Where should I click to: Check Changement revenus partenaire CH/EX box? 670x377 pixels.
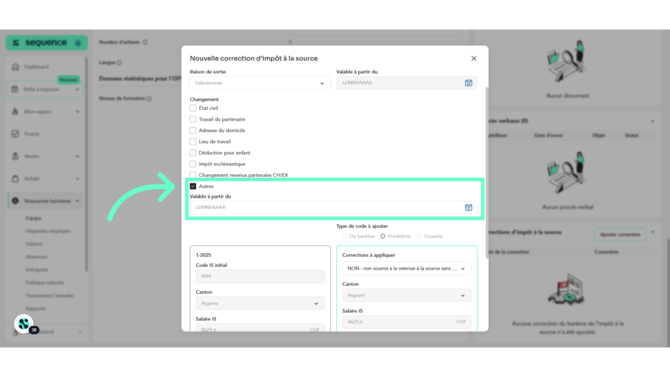[193, 175]
